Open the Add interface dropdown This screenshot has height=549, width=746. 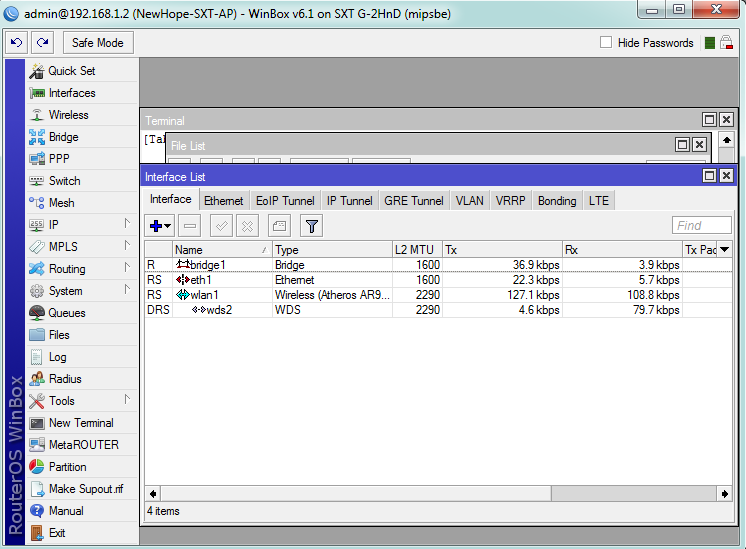(160, 225)
